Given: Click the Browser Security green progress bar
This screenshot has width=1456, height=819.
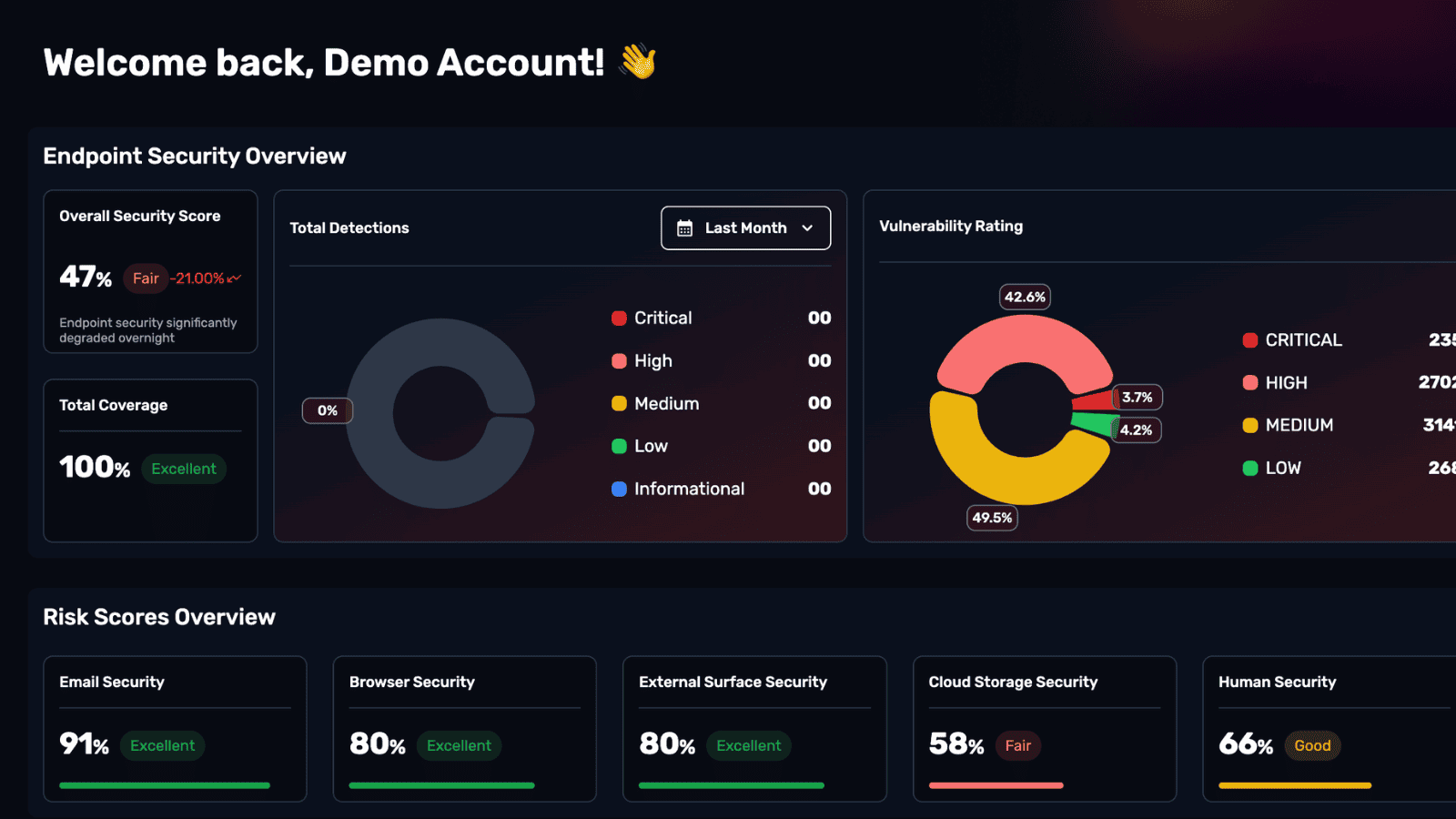Looking at the screenshot, I should pos(441,785).
